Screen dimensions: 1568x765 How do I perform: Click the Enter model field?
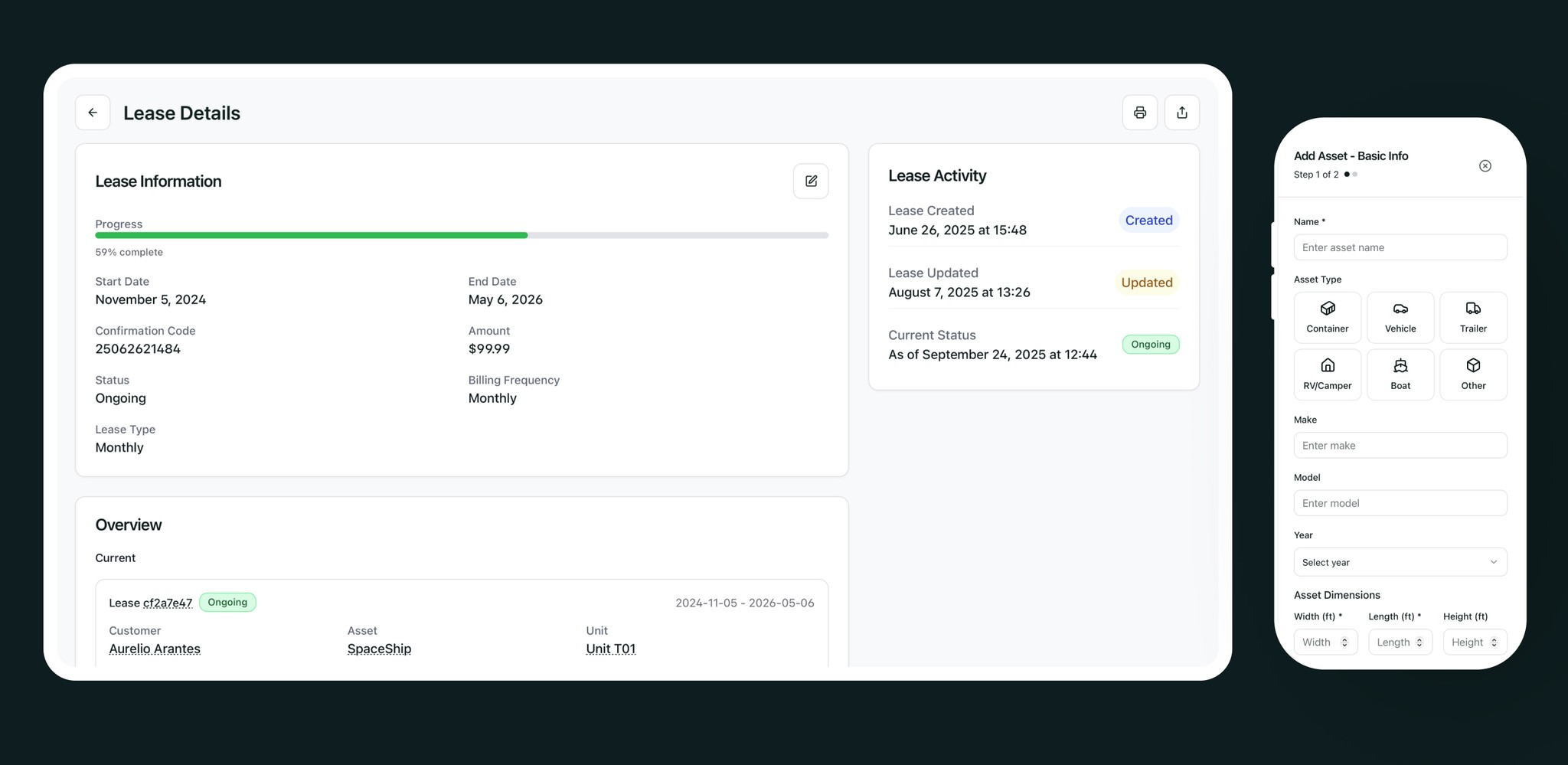point(1400,503)
